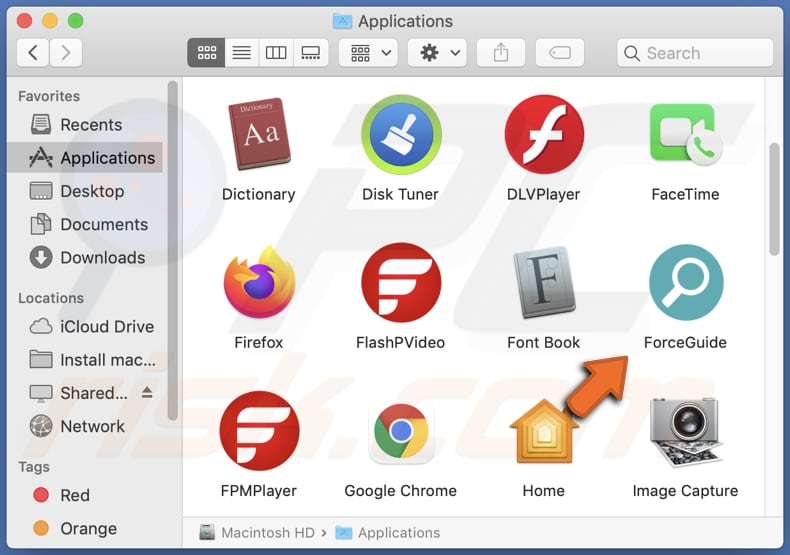Switch to column view mode
The height and width of the screenshot is (555, 790).
pos(276,53)
